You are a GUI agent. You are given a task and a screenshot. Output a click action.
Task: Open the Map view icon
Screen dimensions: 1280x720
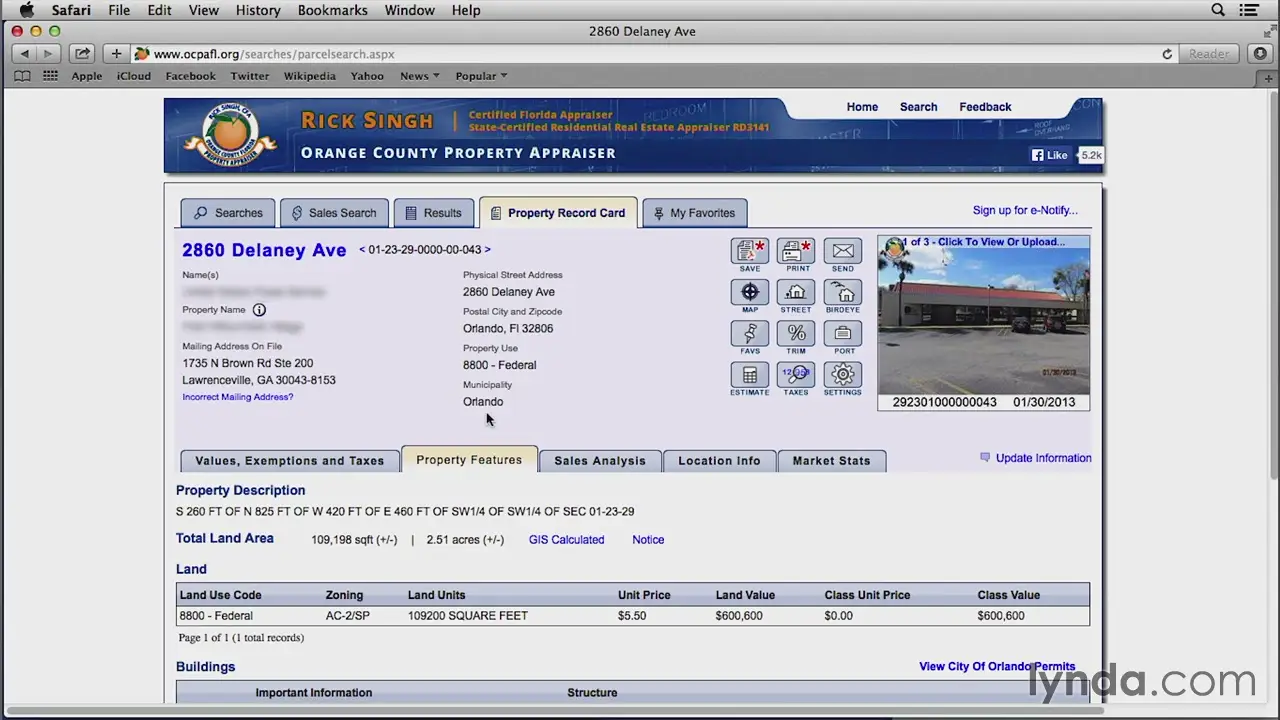[749, 292]
